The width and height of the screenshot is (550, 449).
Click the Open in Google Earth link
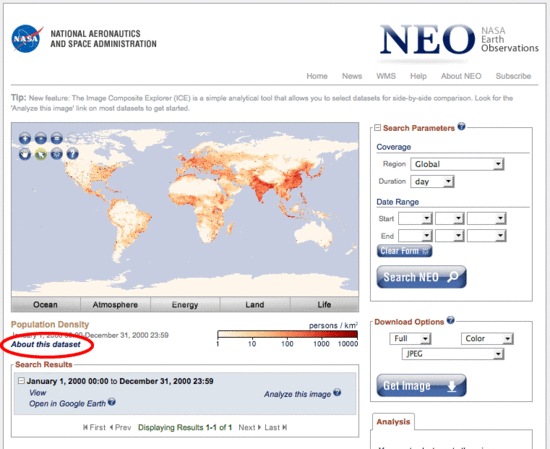(x=67, y=404)
